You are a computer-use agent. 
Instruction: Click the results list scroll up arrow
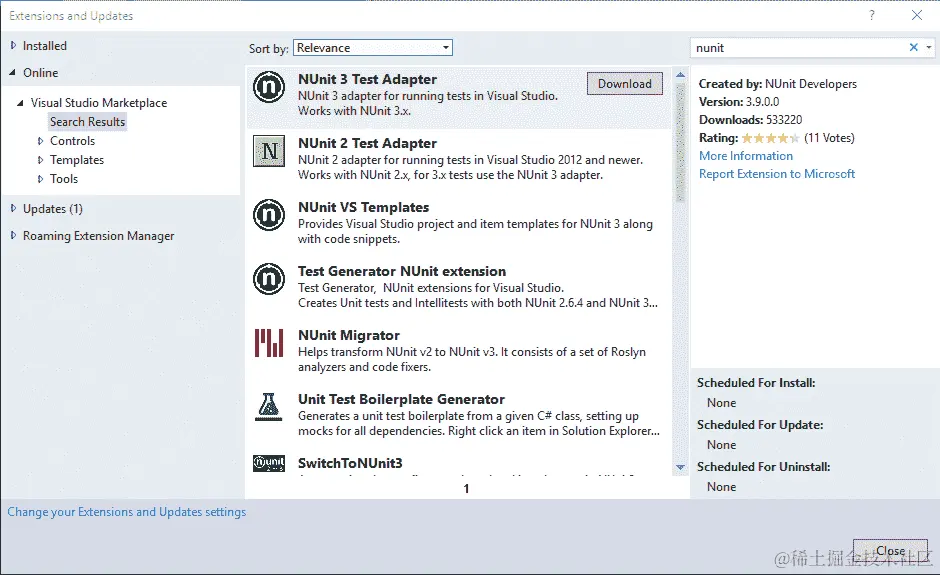[x=680, y=75]
